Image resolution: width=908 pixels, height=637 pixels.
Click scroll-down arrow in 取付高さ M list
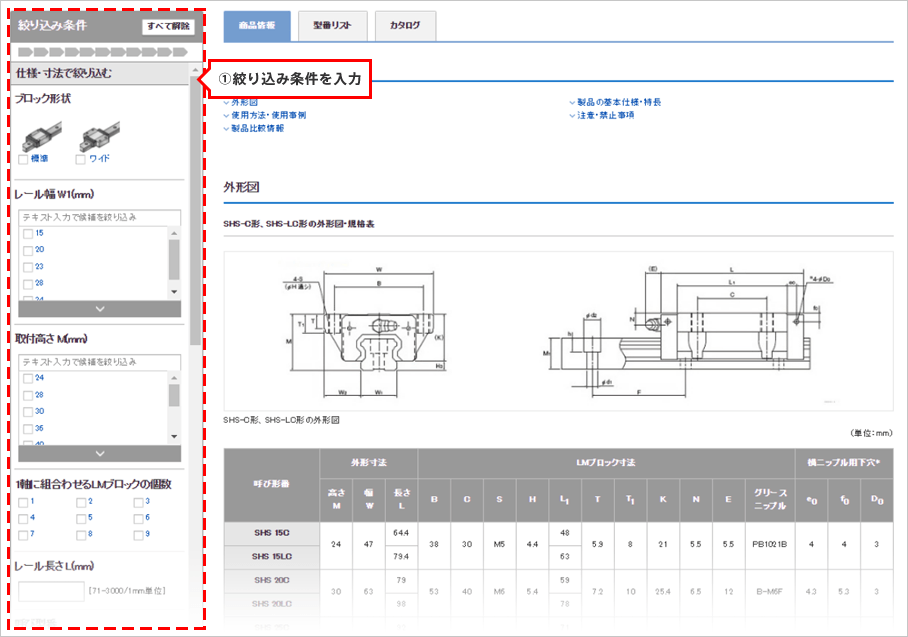(174, 436)
